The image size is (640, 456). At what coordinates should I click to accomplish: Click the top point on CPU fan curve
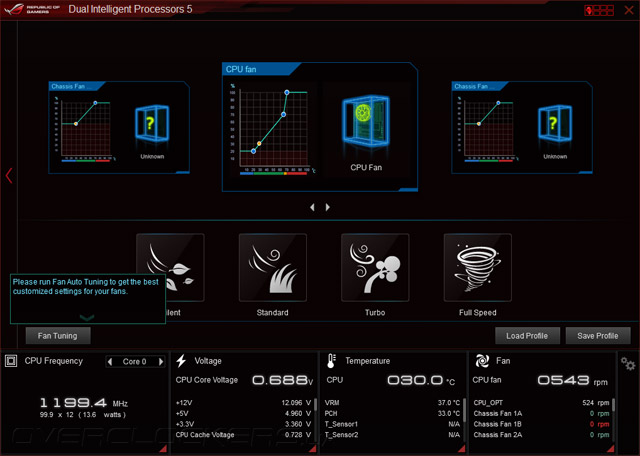point(287,93)
